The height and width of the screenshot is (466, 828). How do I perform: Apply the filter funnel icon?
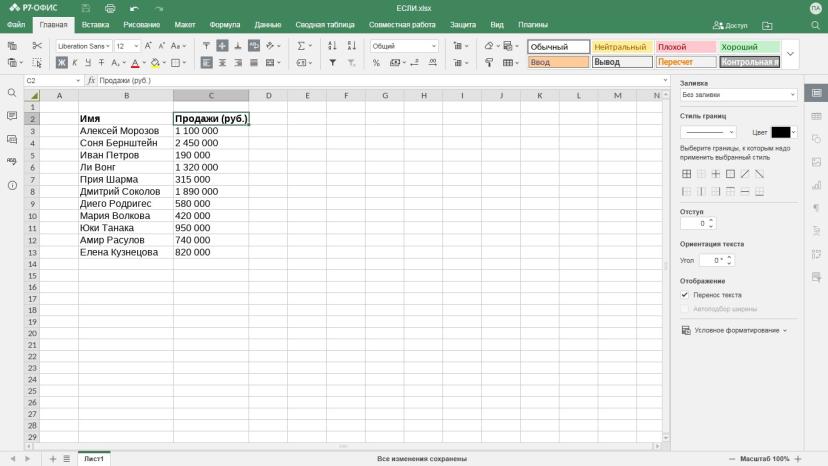click(333, 63)
